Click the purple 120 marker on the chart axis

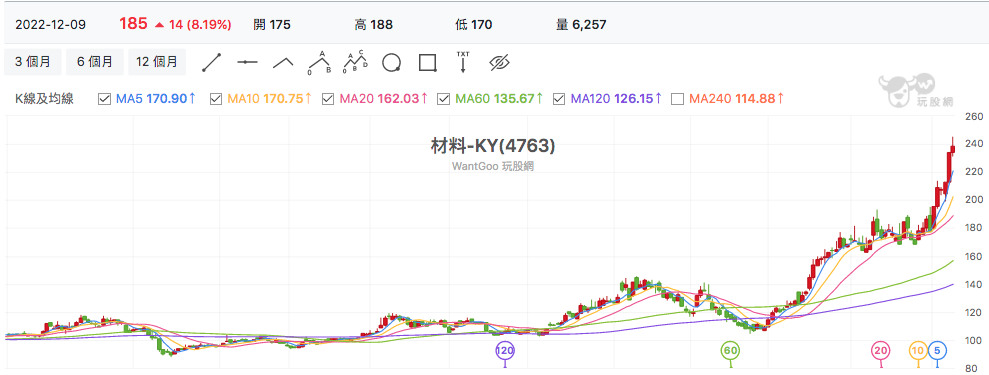coord(505,350)
